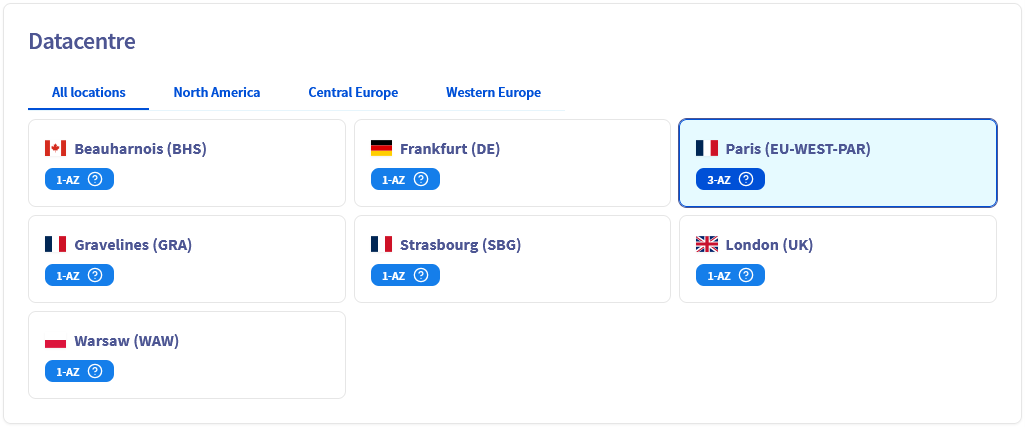This screenshot has height=427, width=1025.
Task: Click help icon on Gravelines 1-AZ badge
Action: point(95,276)
